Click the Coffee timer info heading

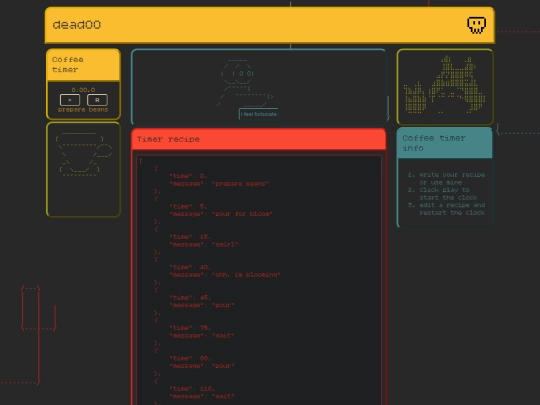(445, 143)
